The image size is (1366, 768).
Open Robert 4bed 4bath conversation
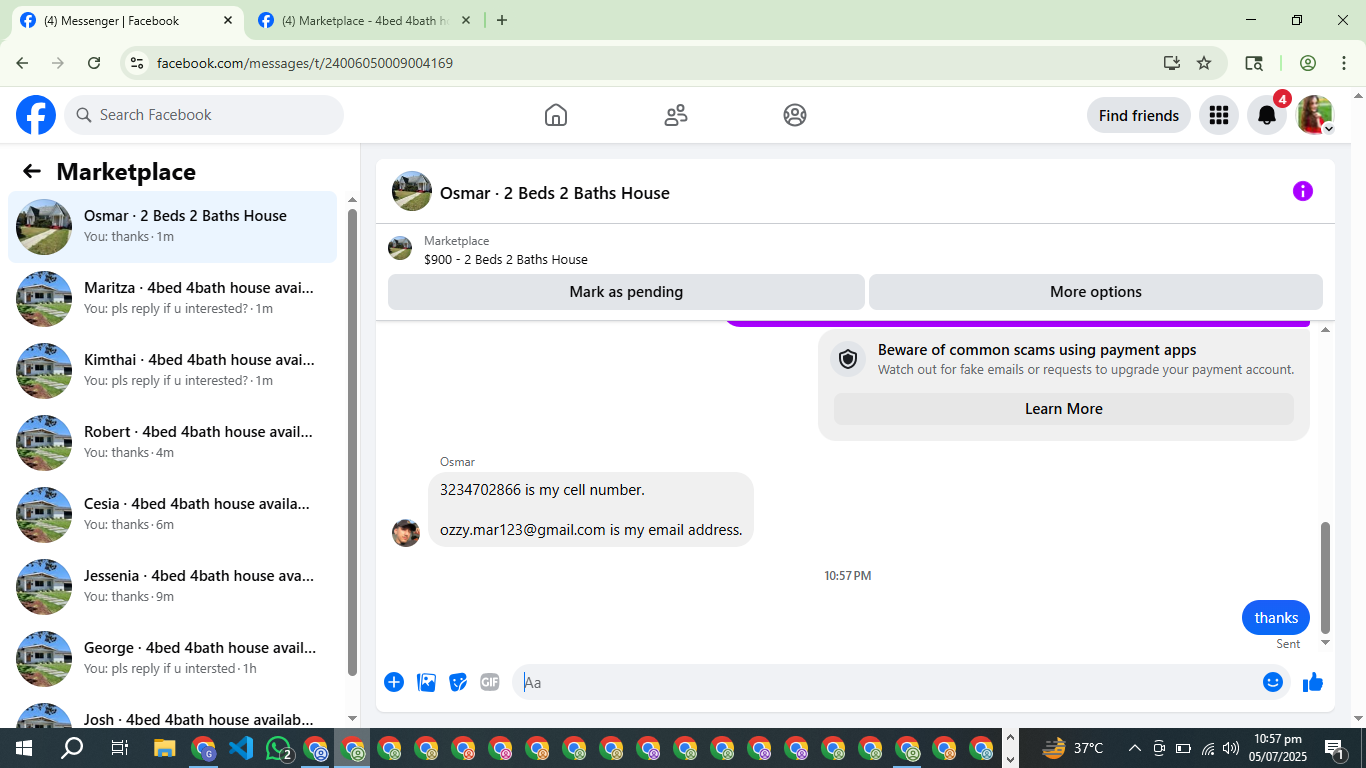click(x=172, y=443)
